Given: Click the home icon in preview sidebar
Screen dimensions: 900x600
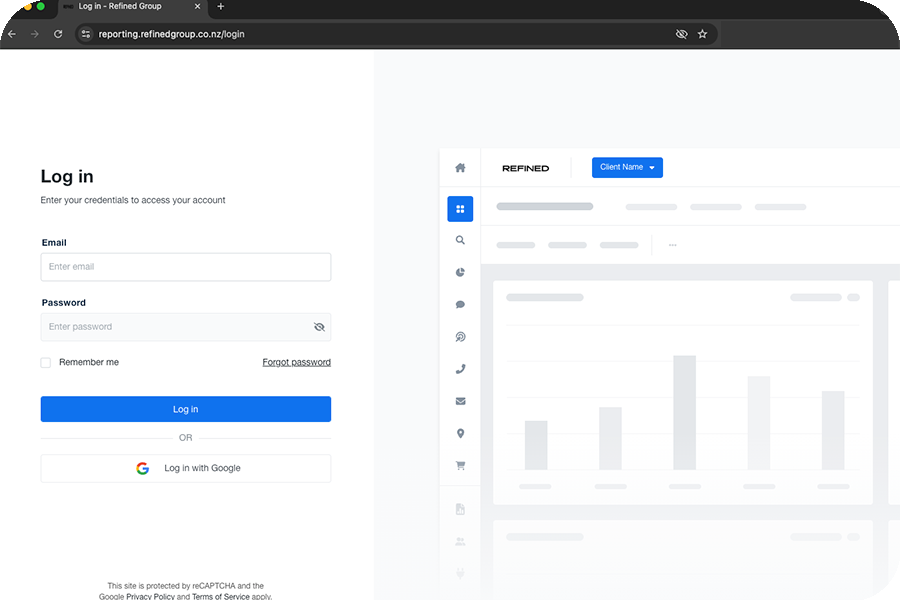Looking at the screenshot, I should pyautogui.click(x=460, y=168).
